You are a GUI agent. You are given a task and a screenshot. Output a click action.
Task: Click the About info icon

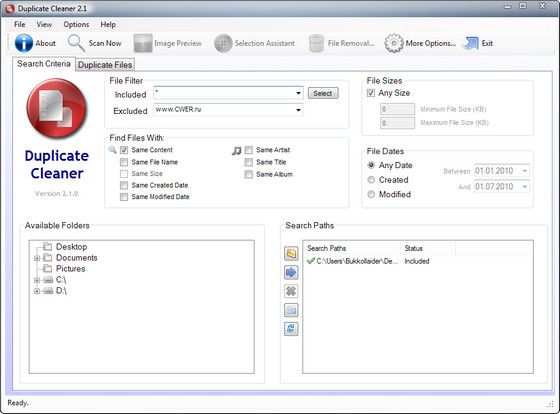click(x=24, y=43)
